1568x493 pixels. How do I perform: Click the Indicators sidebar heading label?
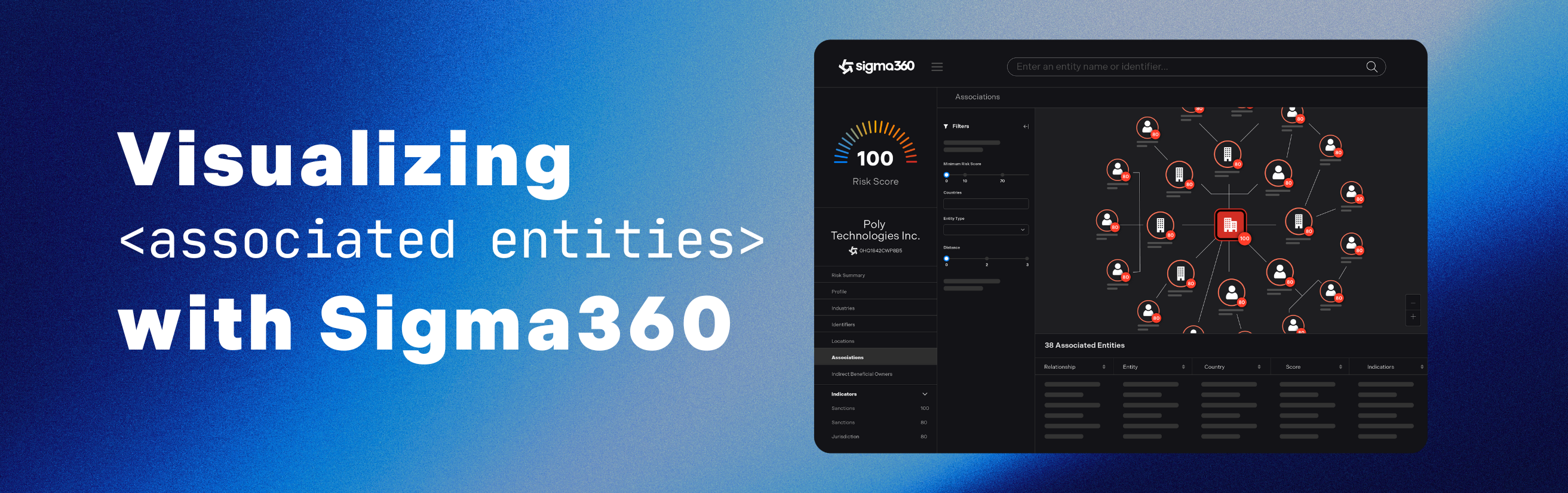(843, 394)
